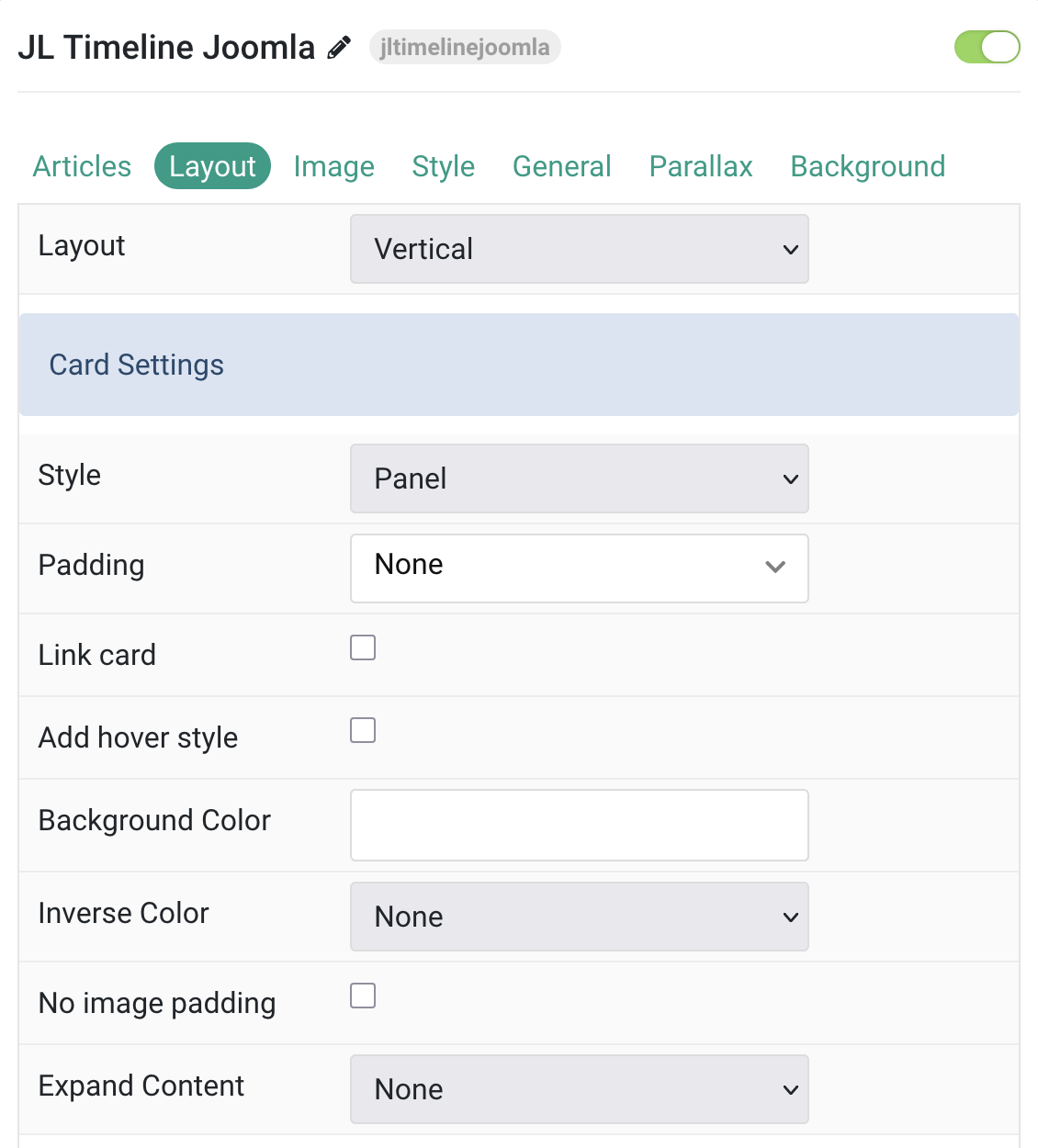Select the active Layout tab
This screenshot has width=1038, height=1148.
[x=212, y=166]
